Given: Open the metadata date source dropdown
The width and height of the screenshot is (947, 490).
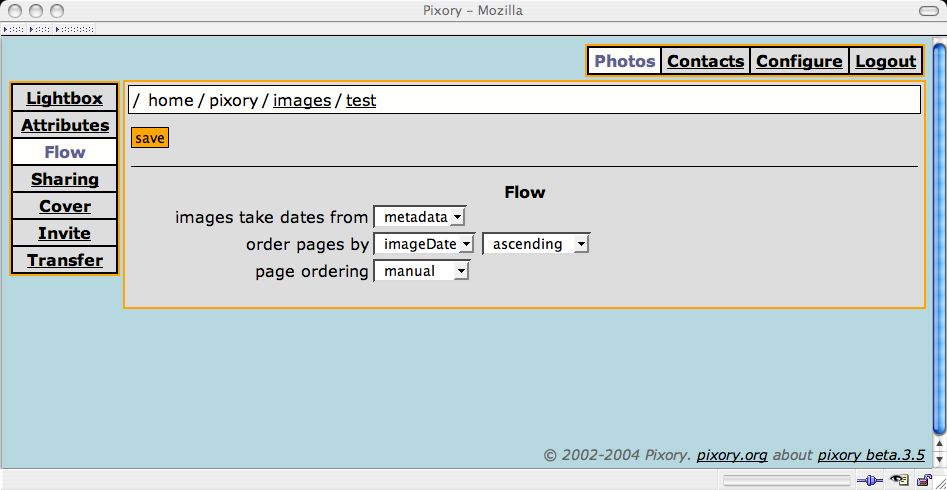Looking at the screenshot, I should tap(420, 217).
